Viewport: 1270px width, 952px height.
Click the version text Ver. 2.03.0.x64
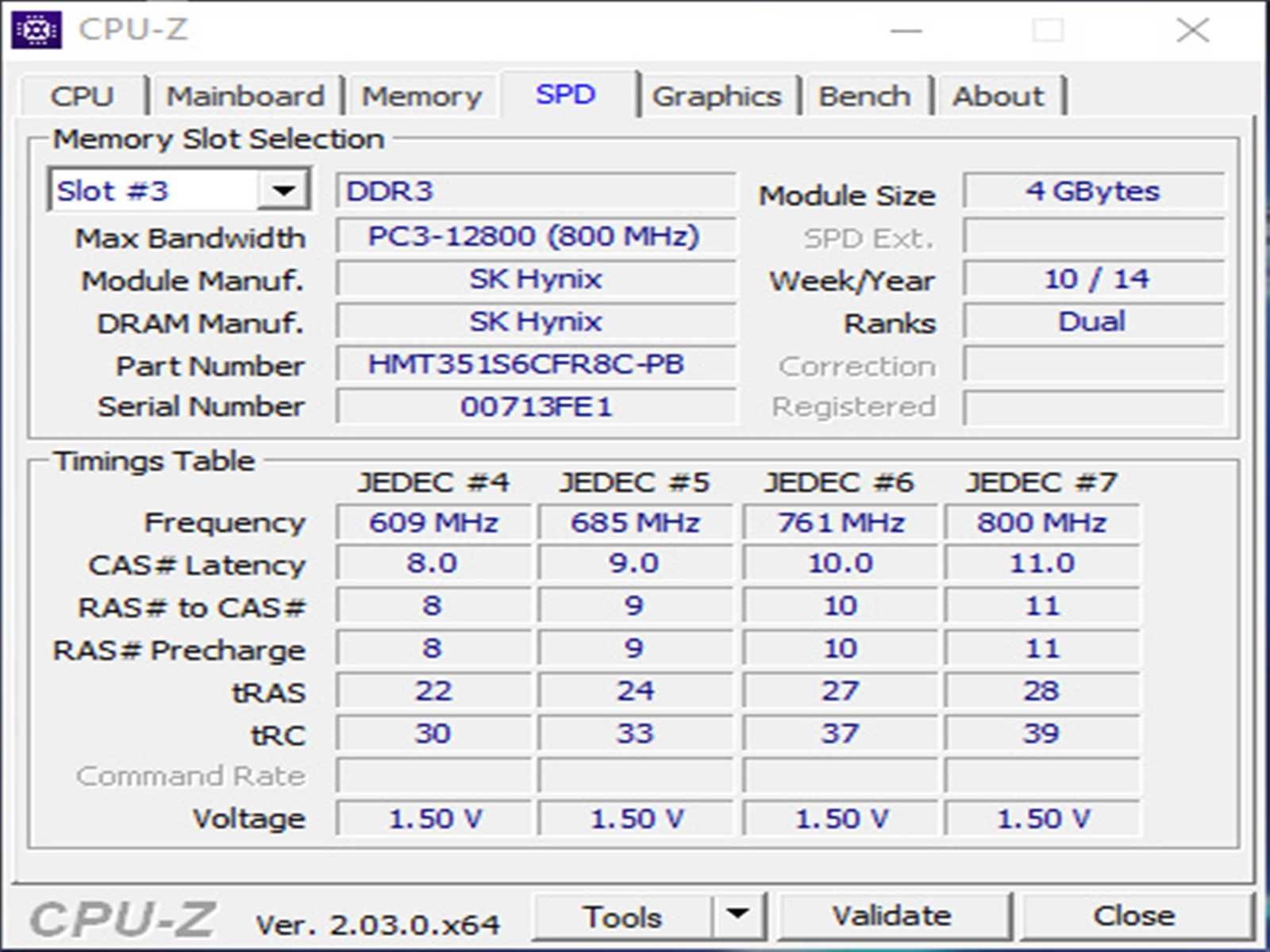pyautogui.click(x=378, y=924)
